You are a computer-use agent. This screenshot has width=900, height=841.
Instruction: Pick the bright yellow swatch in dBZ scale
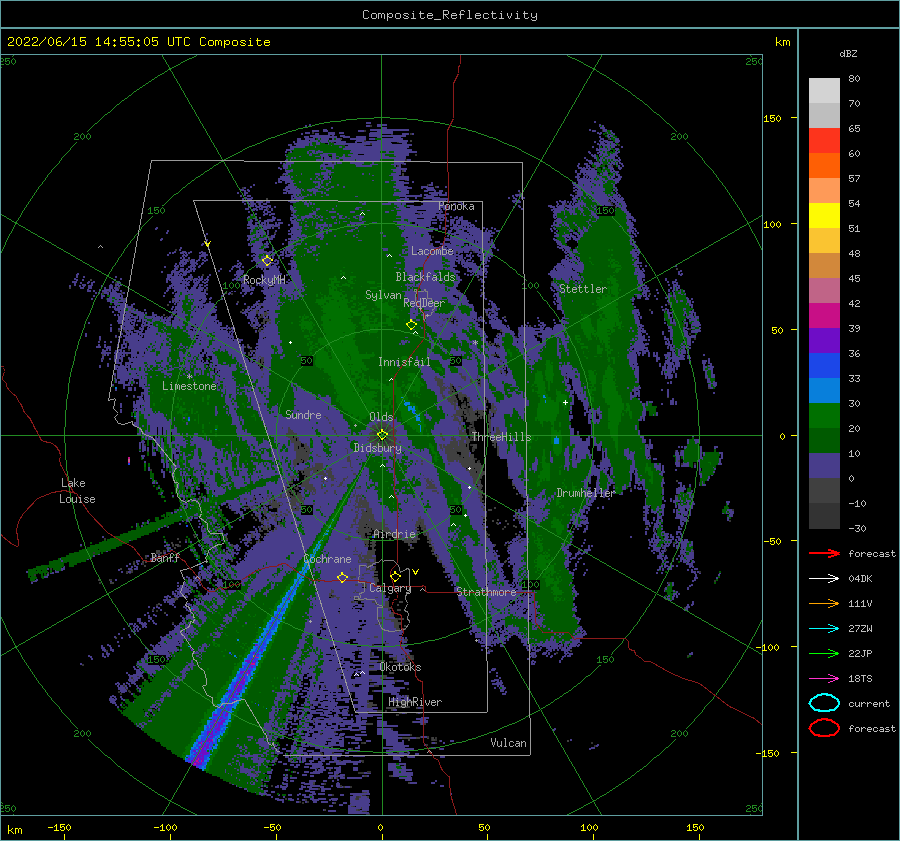[x=824, y=216]
